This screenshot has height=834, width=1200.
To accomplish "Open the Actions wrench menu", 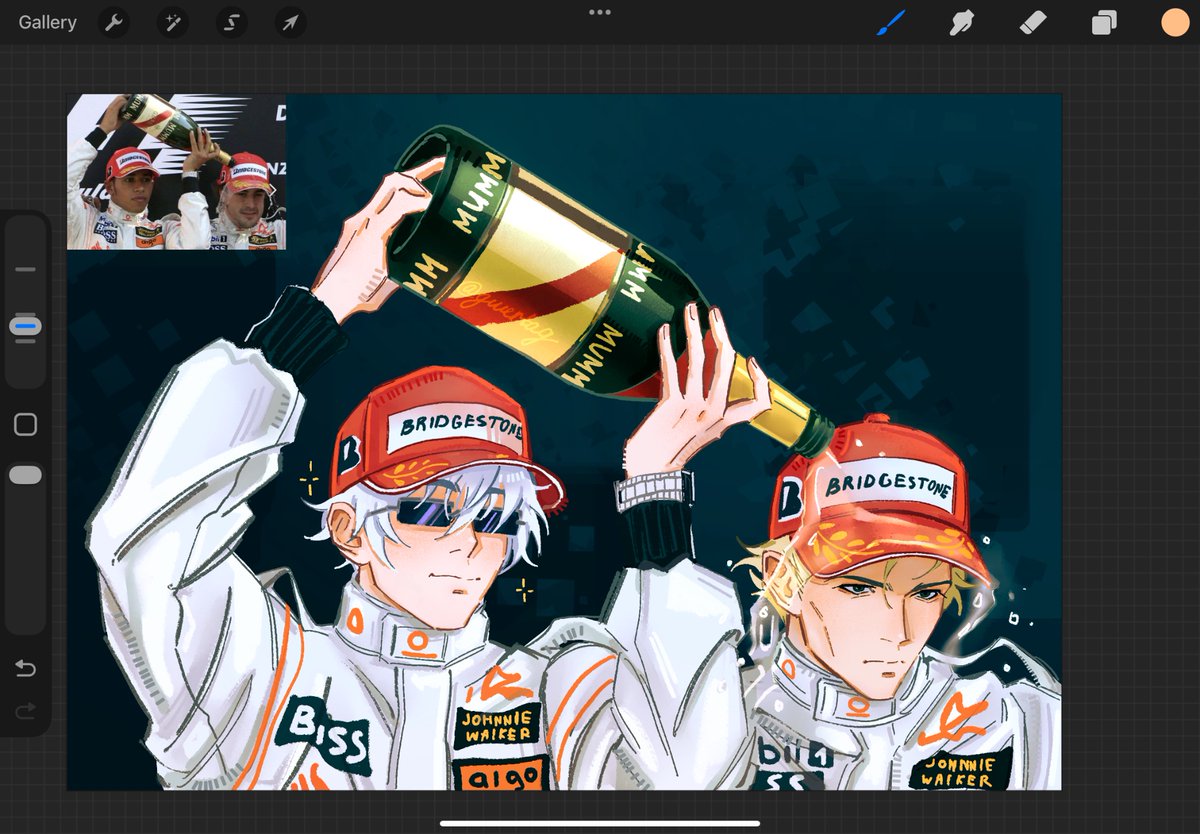I will [114, 23].
